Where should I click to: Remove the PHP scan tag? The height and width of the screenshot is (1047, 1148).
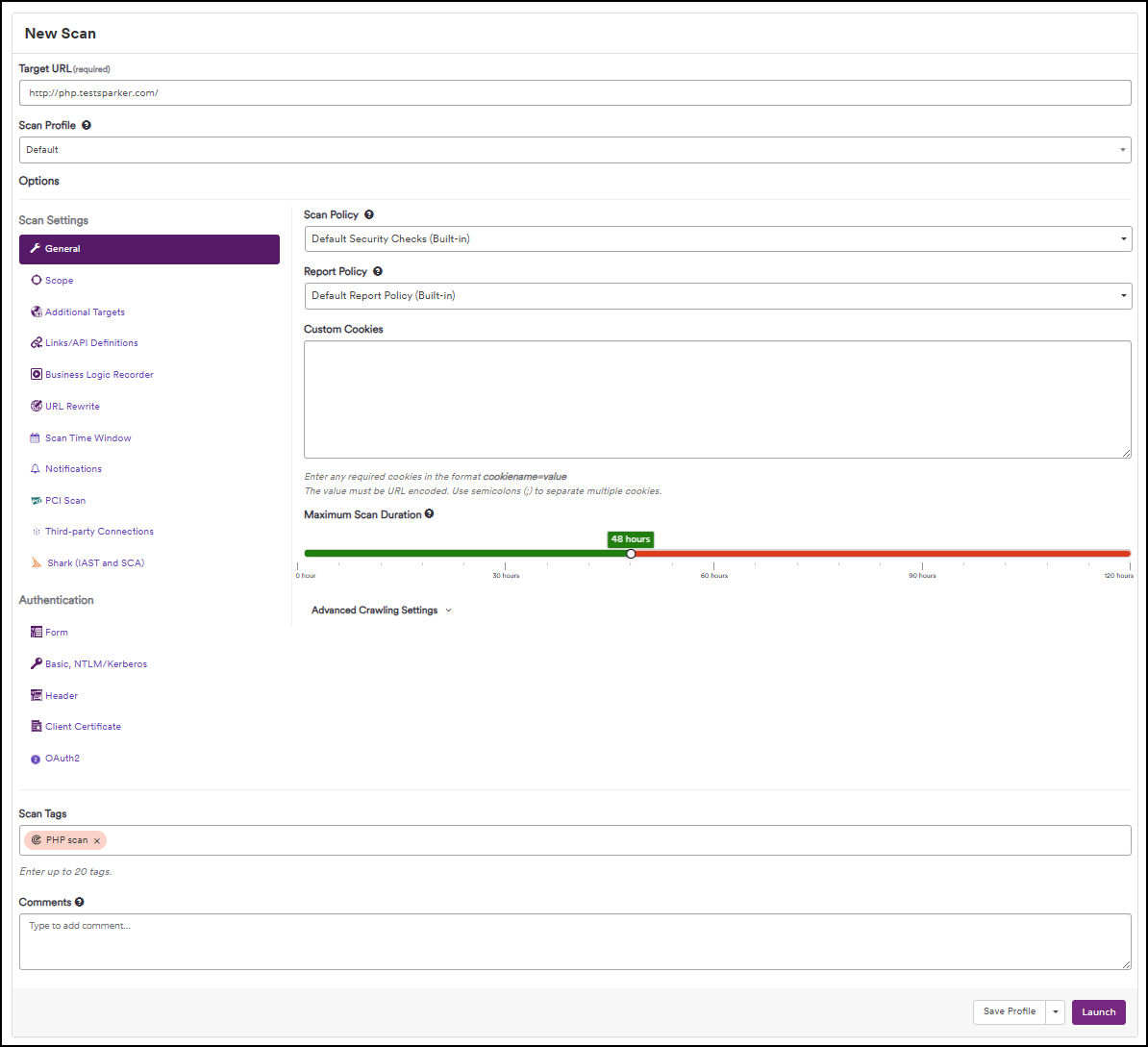[x=97, y=841]
